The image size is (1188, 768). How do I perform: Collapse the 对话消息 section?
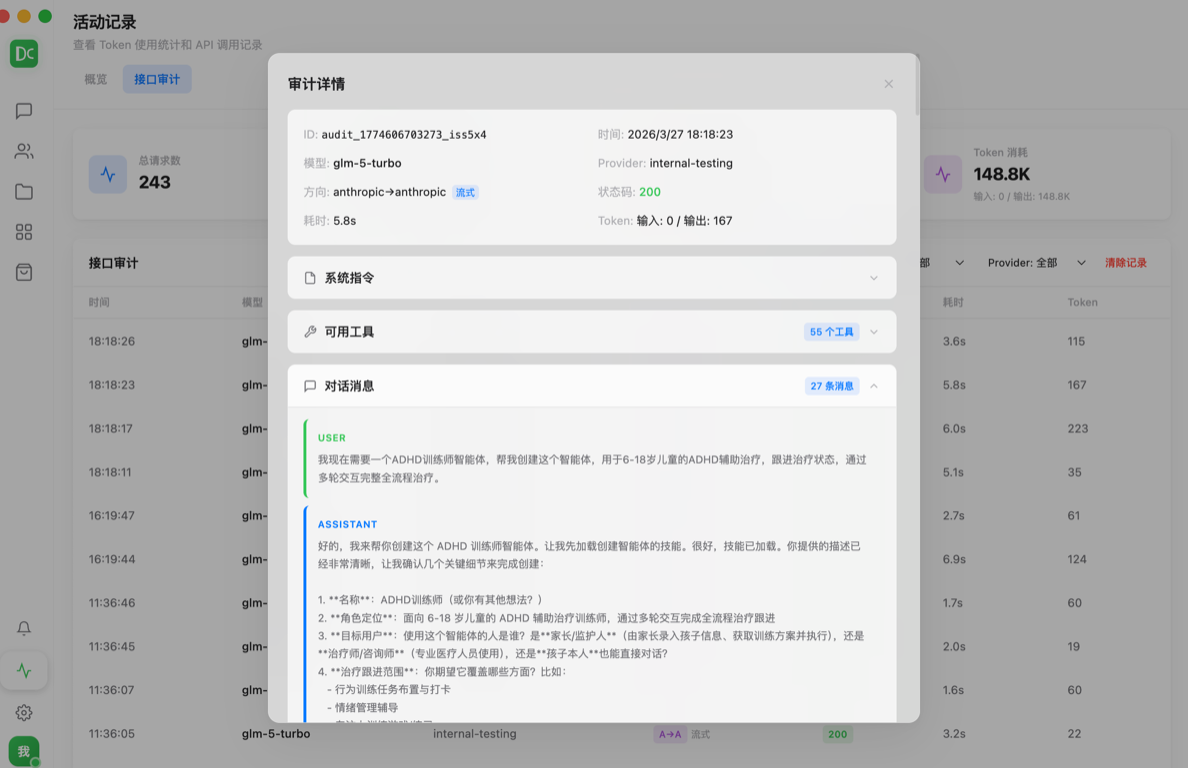pyautogui.click(x=872, y=385)
